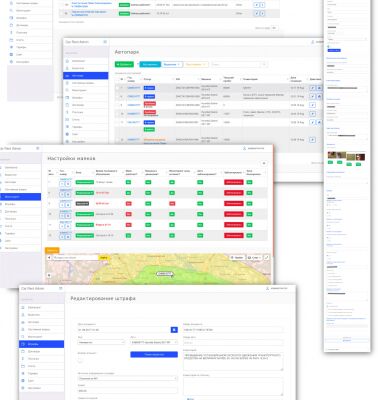
Task: Open teal dropdown button beside Добавить
Action: [x=150, y=64]
